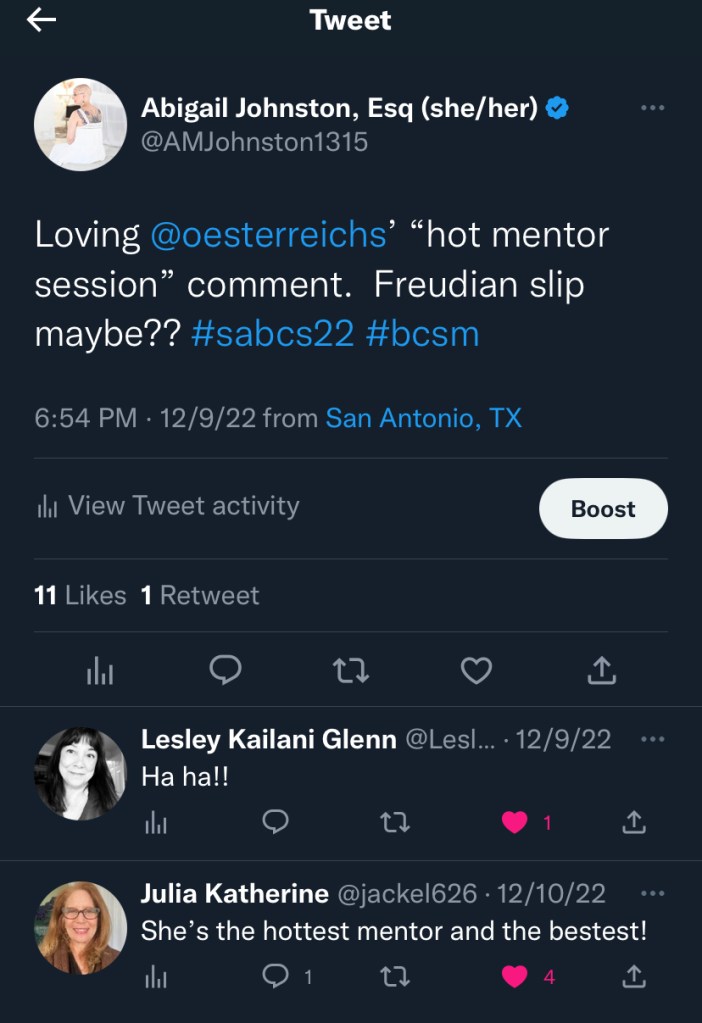
Task: Go back using the arrow icon
Action: click(42, 21)
